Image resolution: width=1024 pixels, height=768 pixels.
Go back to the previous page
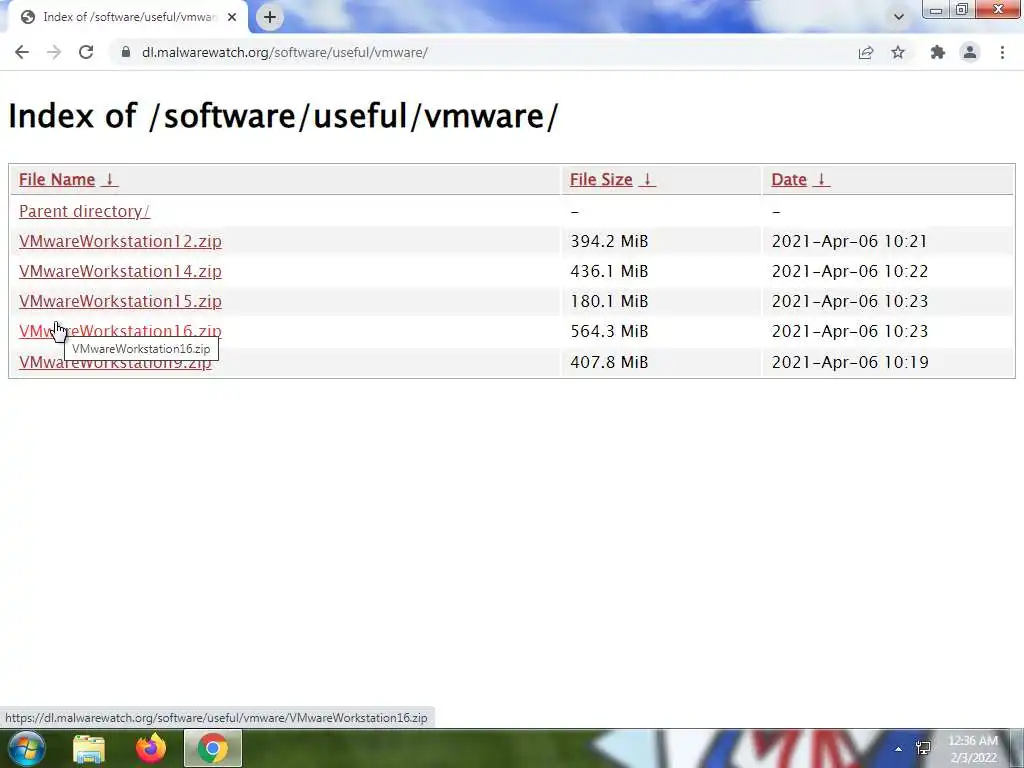(22, 52)
